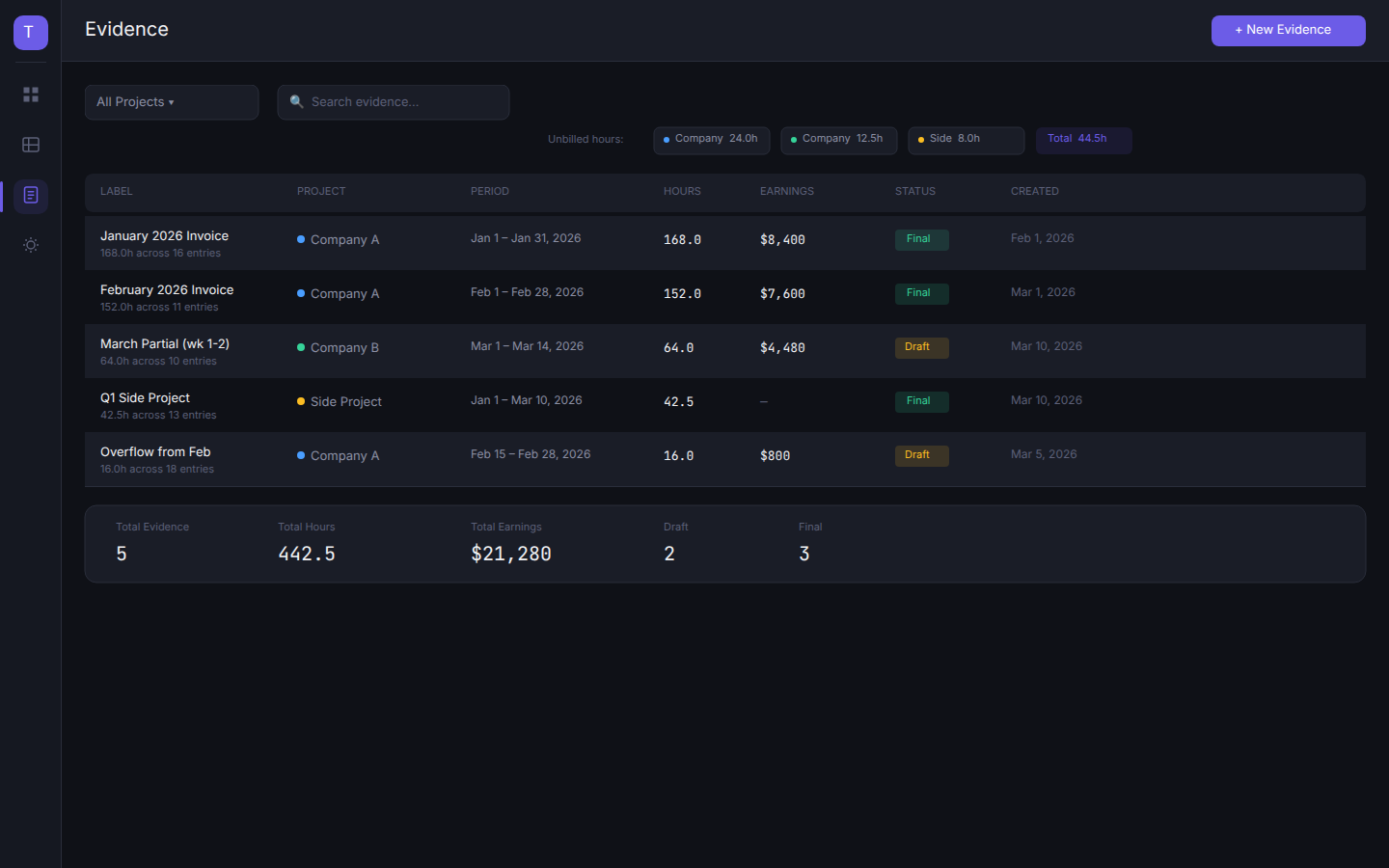Select the Evidence document icon in sidebar
The image size is (1389, 868).
tap(31, 196)
